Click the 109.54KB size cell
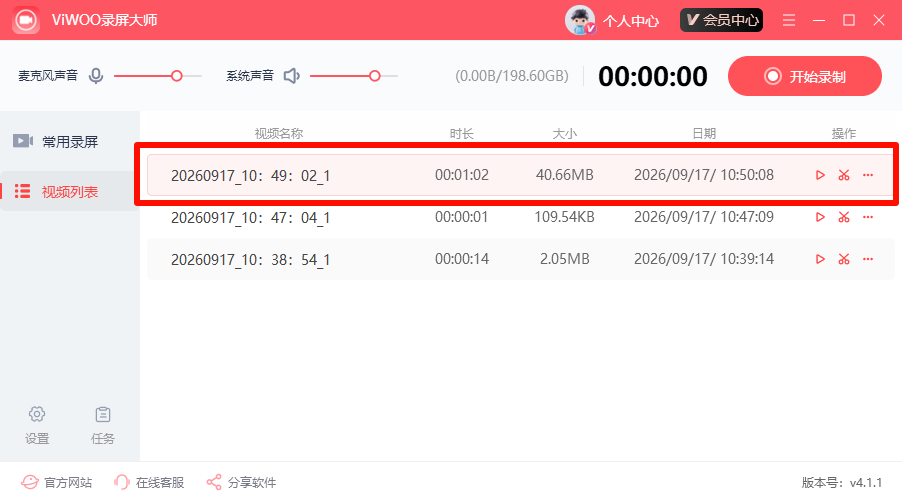This screenshot has height=502, width=902. (564, 217)
